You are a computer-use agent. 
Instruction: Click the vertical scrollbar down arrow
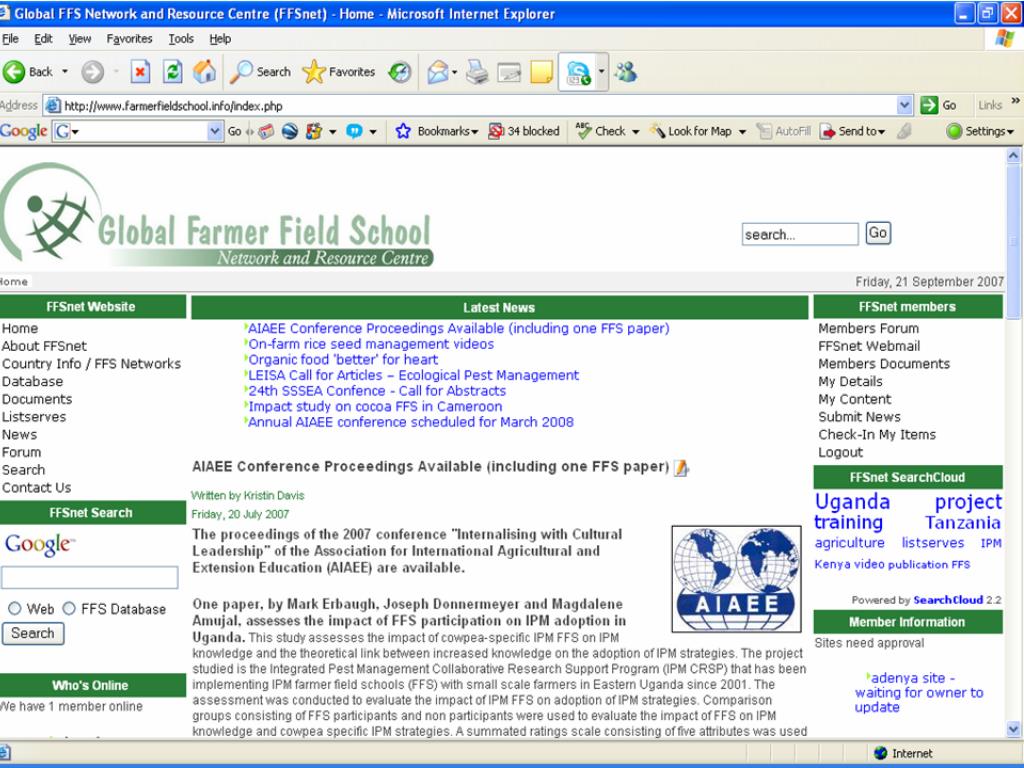tap(1014, 728)
